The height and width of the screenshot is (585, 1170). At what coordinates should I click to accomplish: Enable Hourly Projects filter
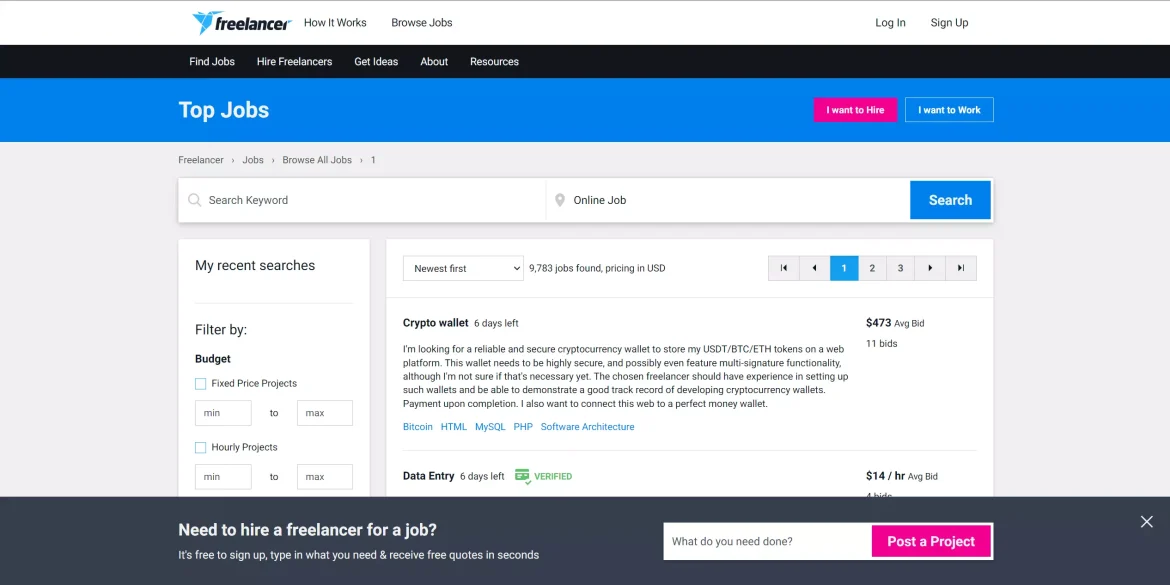point(200,448)
